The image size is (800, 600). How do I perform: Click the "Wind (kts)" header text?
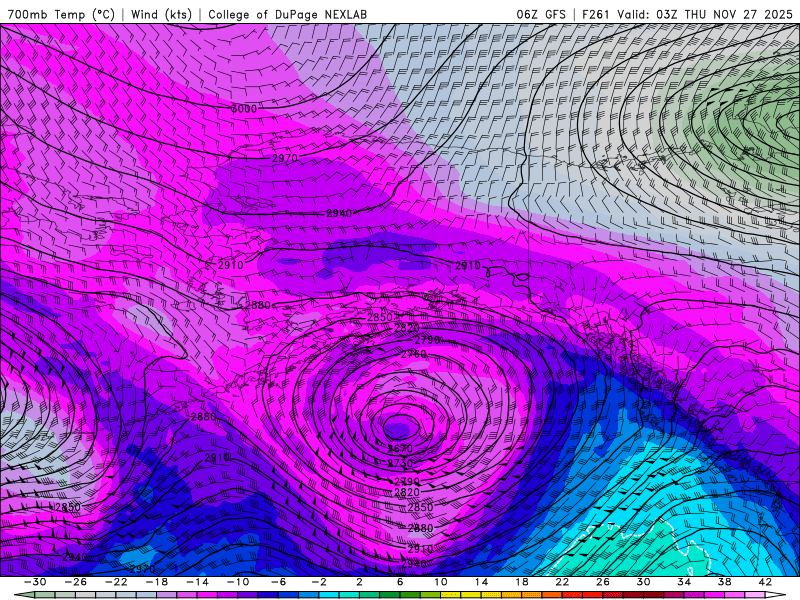(x=161, y=14)
